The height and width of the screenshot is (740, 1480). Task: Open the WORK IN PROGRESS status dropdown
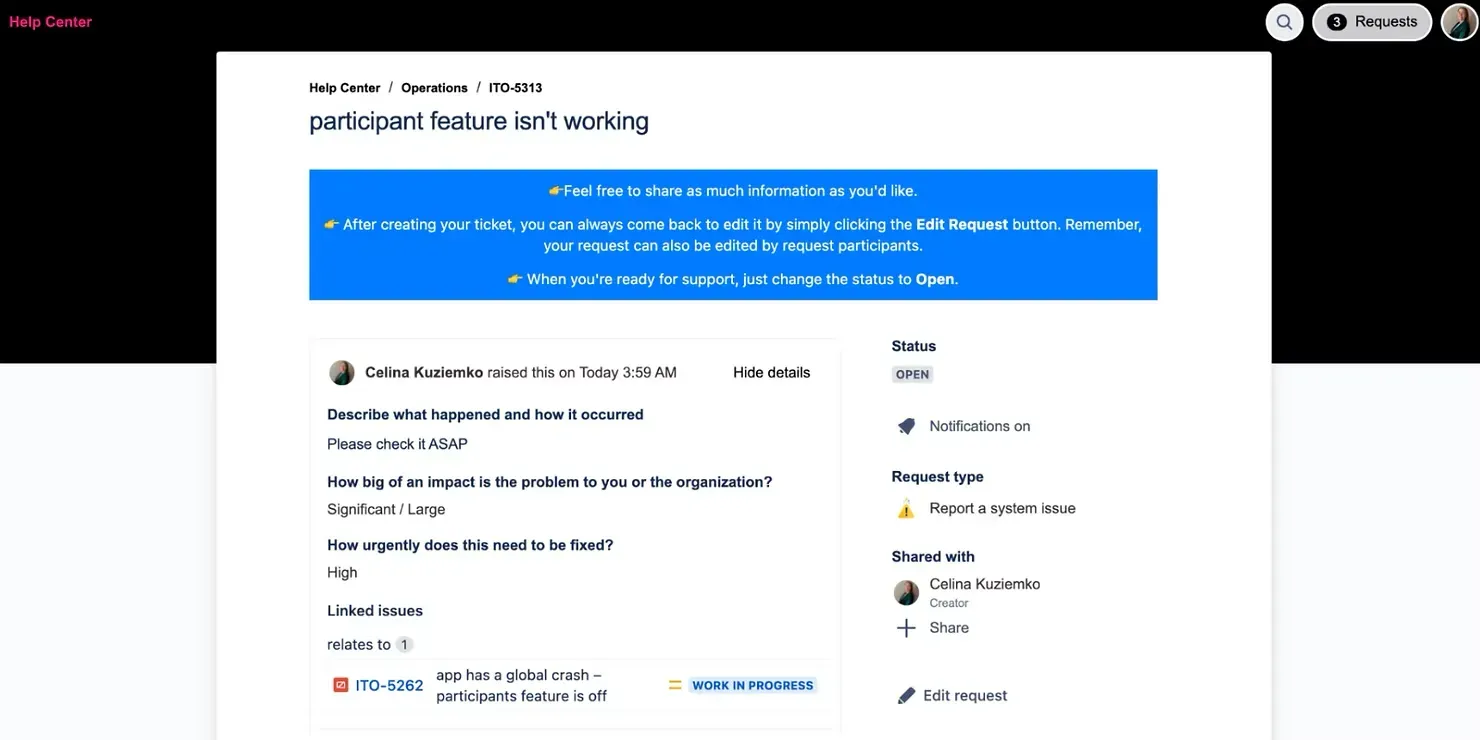752,685
